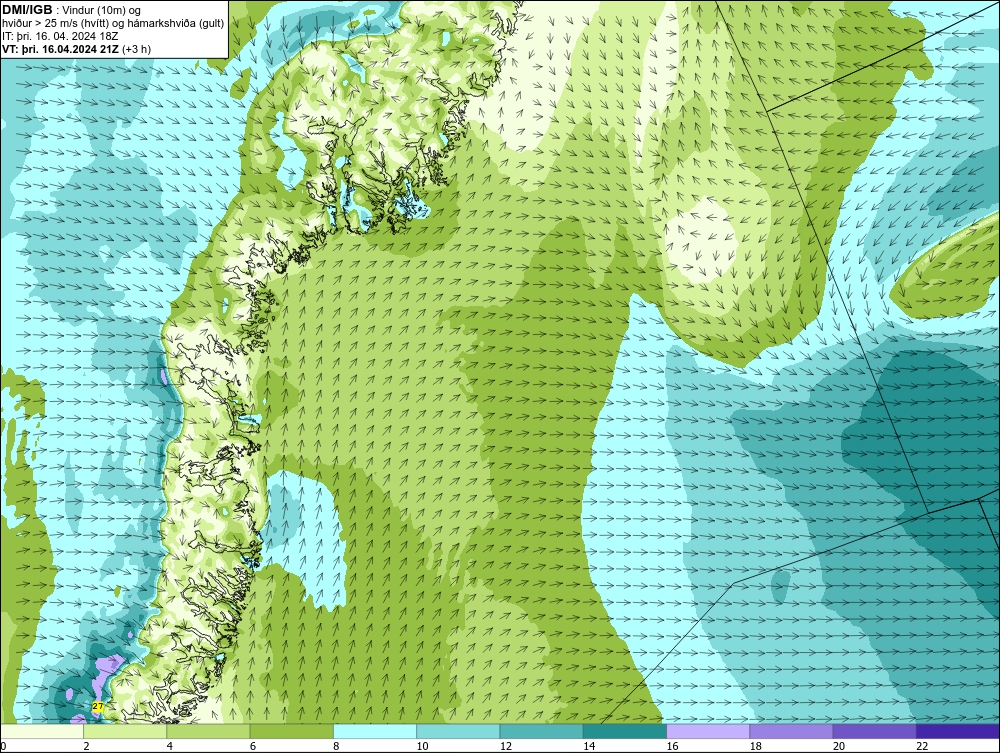
Task: Click the 18-20 m/s purple legend swatch
Action: point(791,731)
